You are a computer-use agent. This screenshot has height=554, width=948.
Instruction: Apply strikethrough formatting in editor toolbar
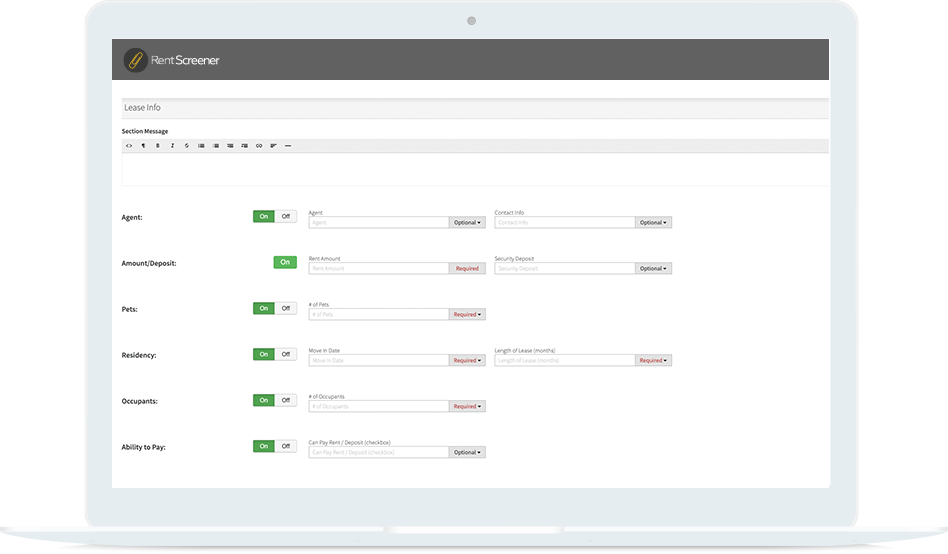187,146
